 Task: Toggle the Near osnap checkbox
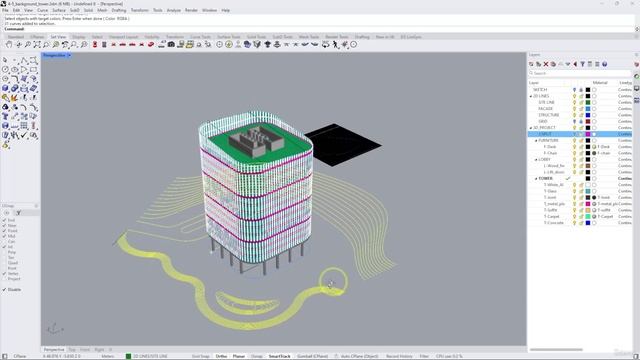click(x=4, y=225)
